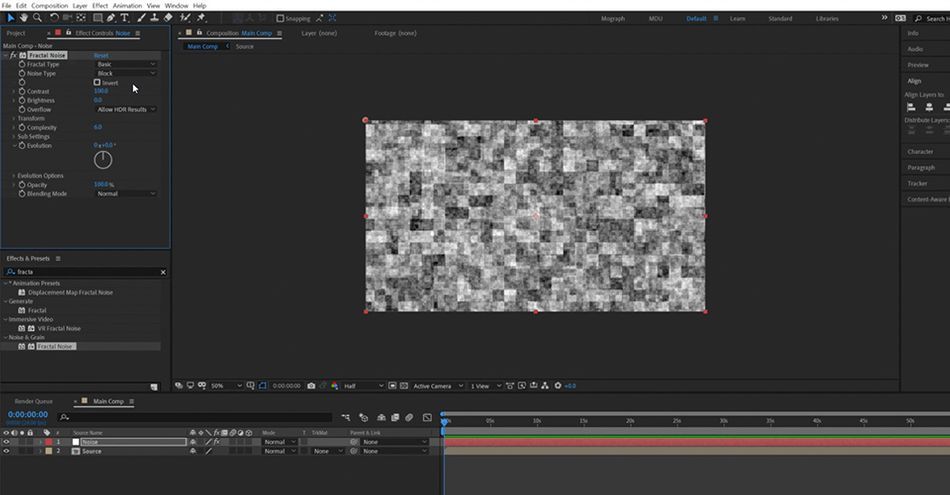Click the Evolution angle dial

point(103,160)
